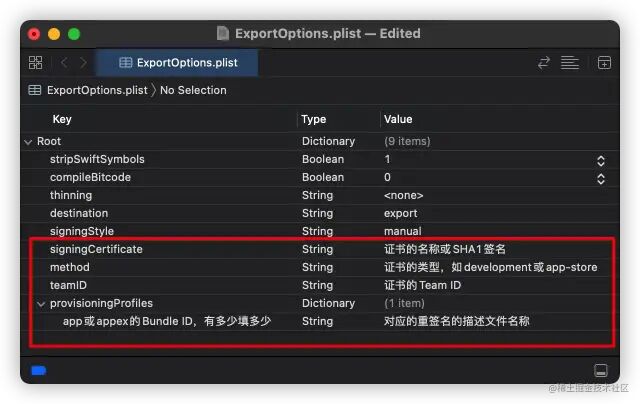Click Boolean type of stripSwiftSymbols
640x404 pixels.
pyautogui.click(x=323, y=159)
